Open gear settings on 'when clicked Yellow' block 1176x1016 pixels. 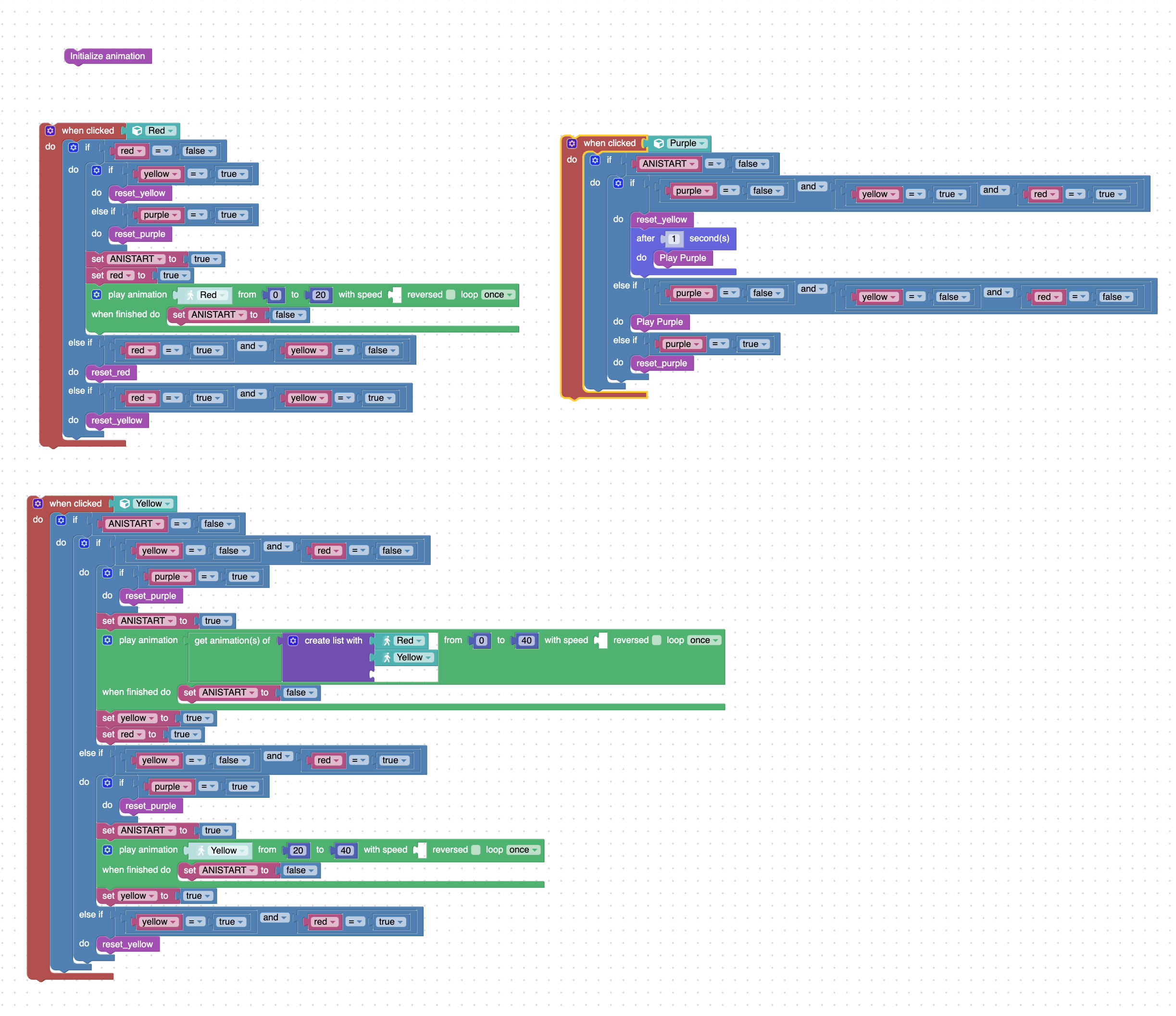click(x=38, y=503)
